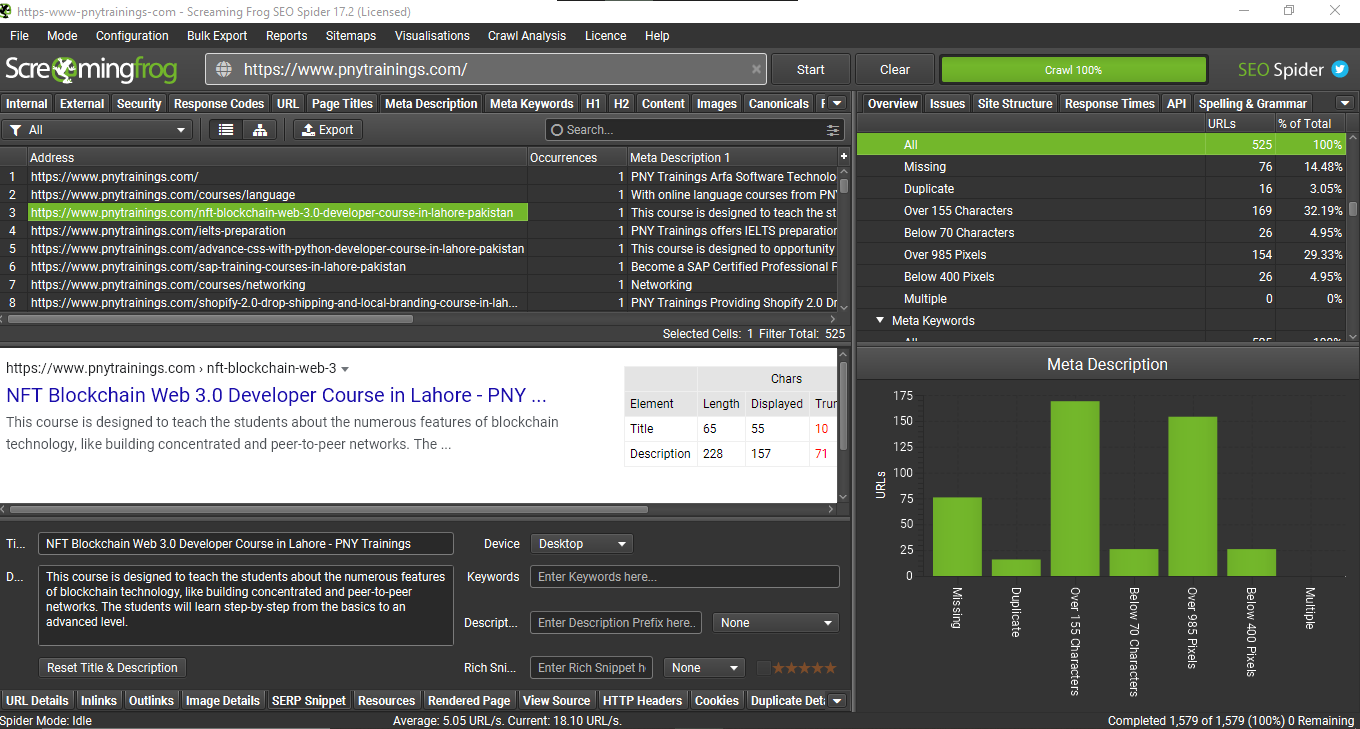This screenshot has width=1360, height=729.
Task: Switch to the Page Titles tab
Action: coord(342,103)
